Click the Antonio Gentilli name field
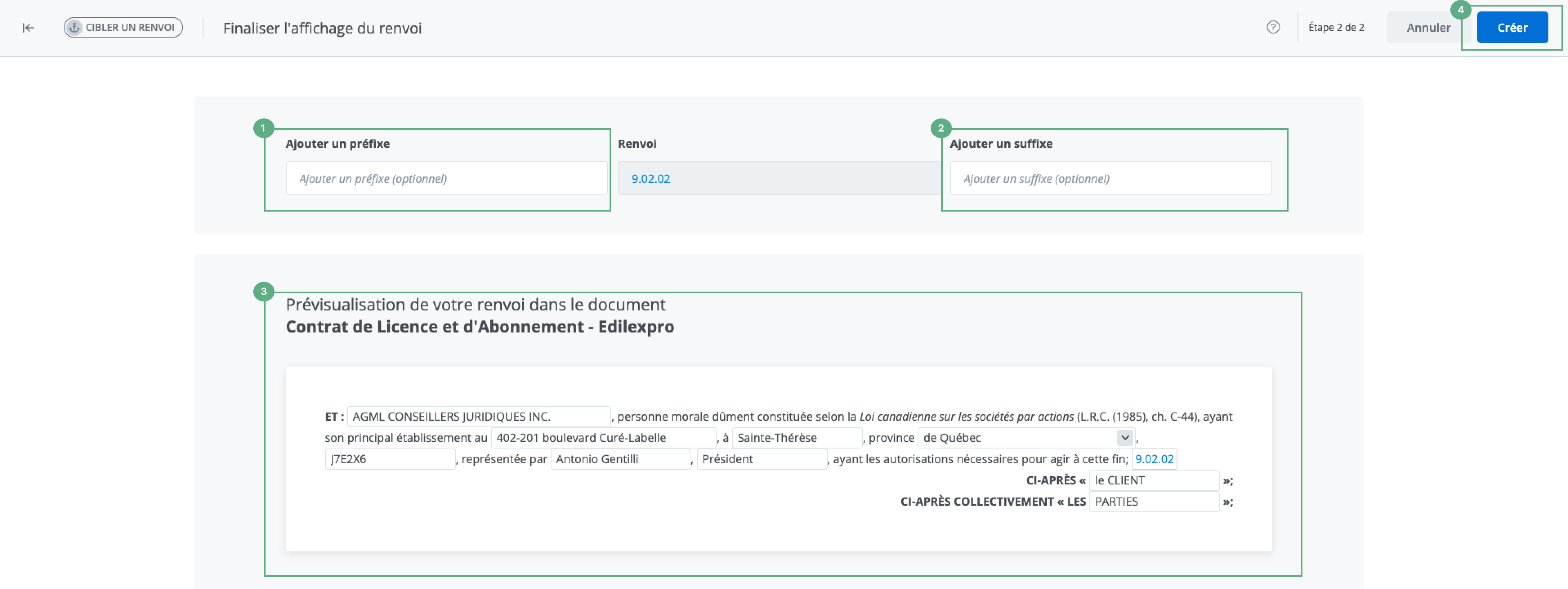Image resolution: width=1568 pixels, height=589 pixels. (x=620, y=459)
